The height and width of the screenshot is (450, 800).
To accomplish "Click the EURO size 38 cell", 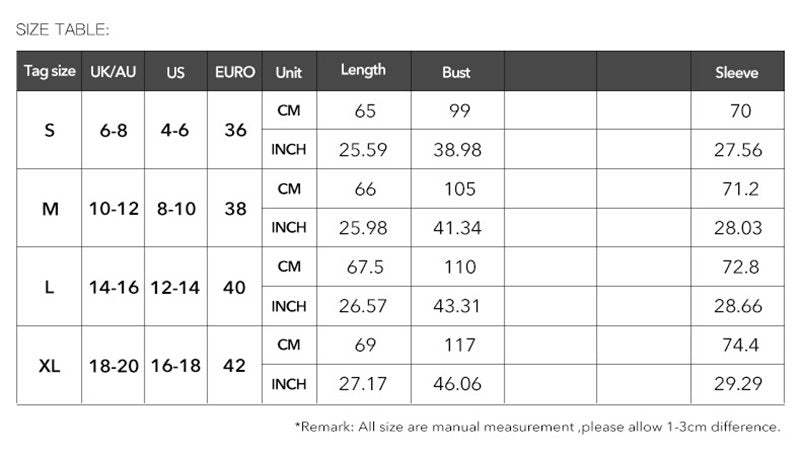I will coord(235,209).
